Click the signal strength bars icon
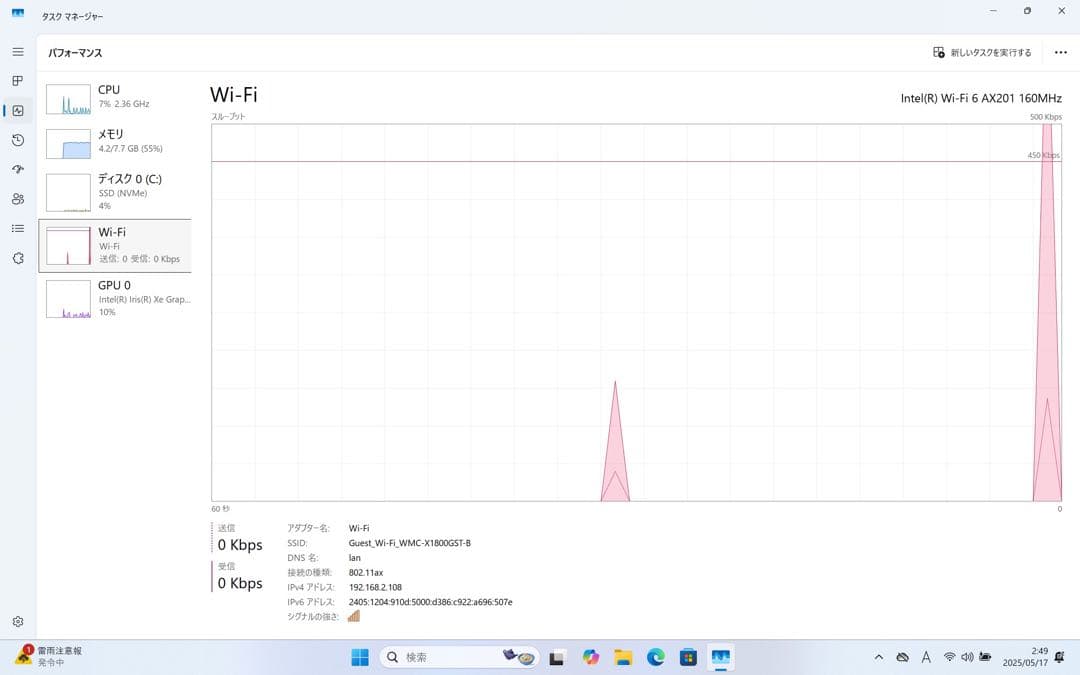This screenshot has width=1080, height=675. tap(354, 616)
